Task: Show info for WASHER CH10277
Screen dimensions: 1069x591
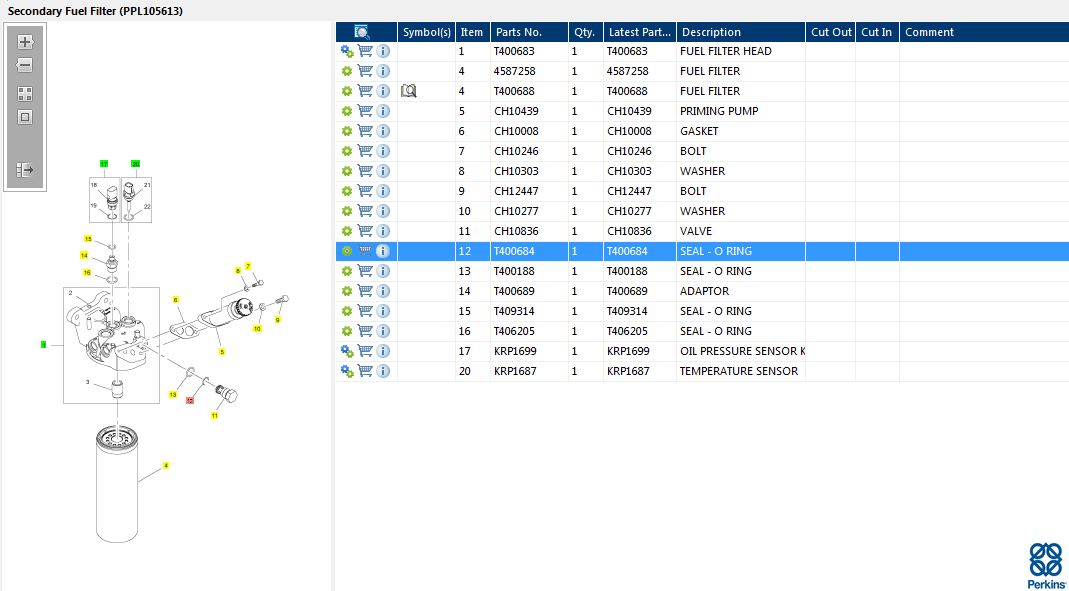Action: (x=383, y=211)
